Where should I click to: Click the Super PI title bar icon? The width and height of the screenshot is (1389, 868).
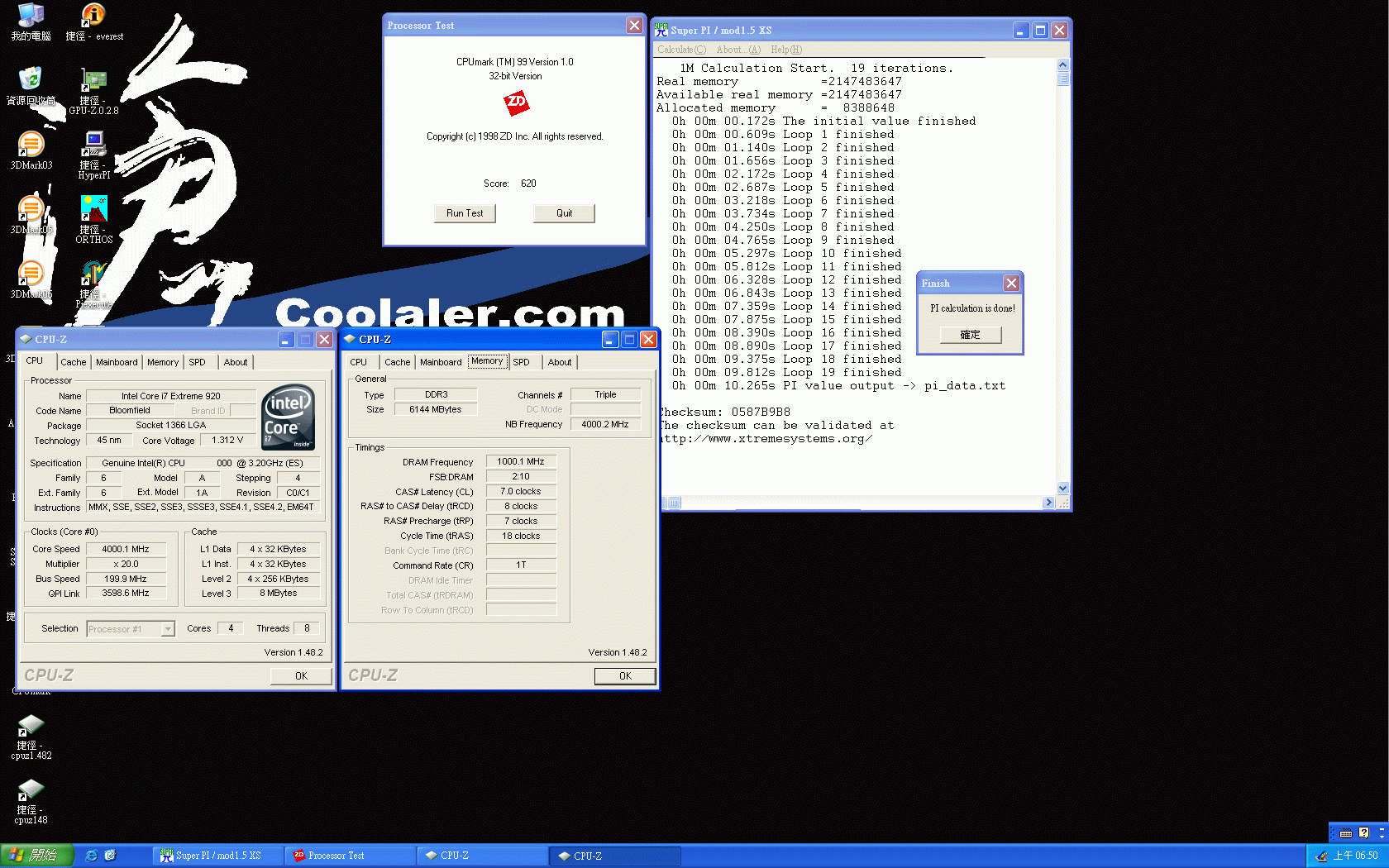coord(661,30)
